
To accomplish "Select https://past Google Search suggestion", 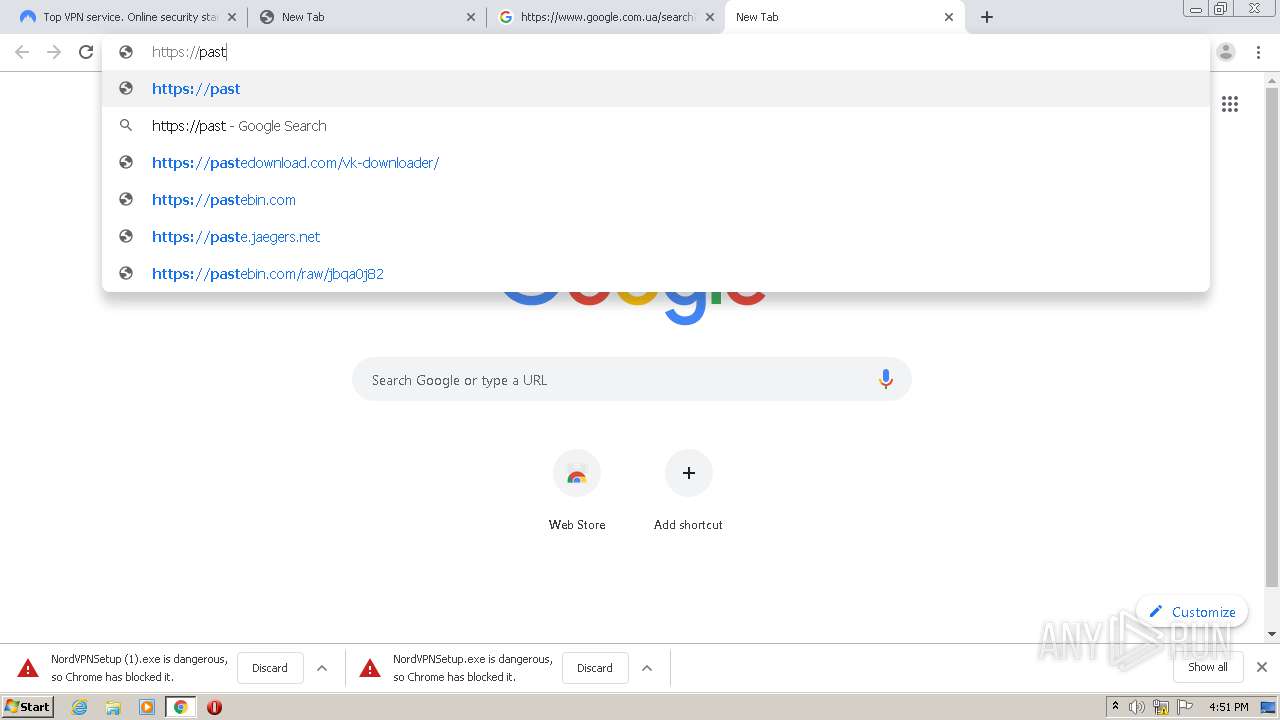I will 656,125.
